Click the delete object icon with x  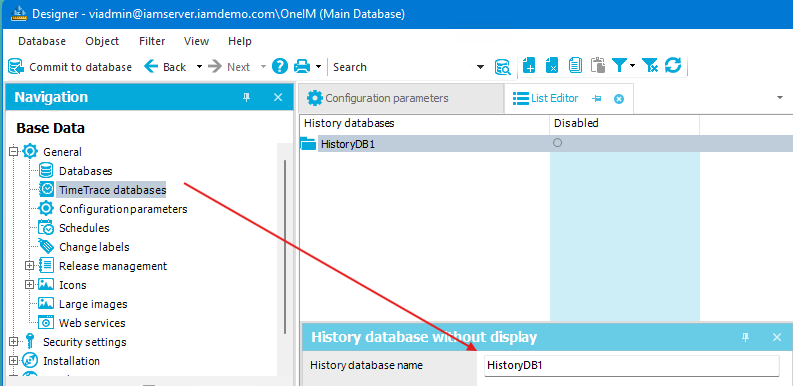tap(552, 66)
